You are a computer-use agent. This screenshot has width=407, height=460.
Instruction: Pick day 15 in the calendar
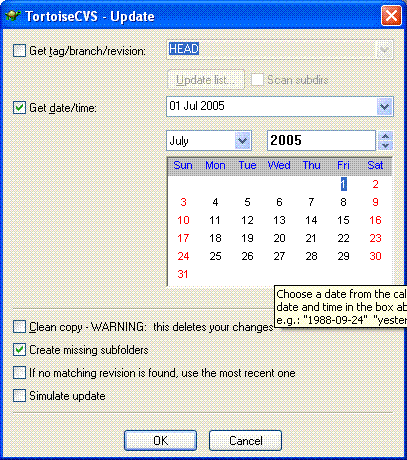(343, 220)
